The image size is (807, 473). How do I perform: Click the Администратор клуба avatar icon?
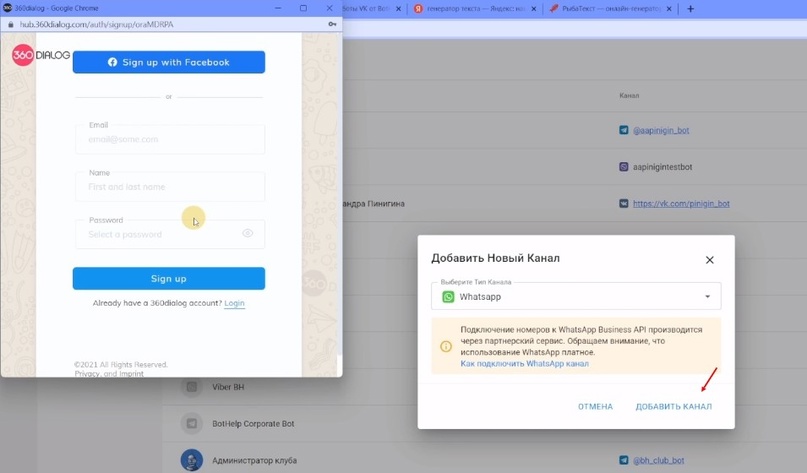pos(191,460)
